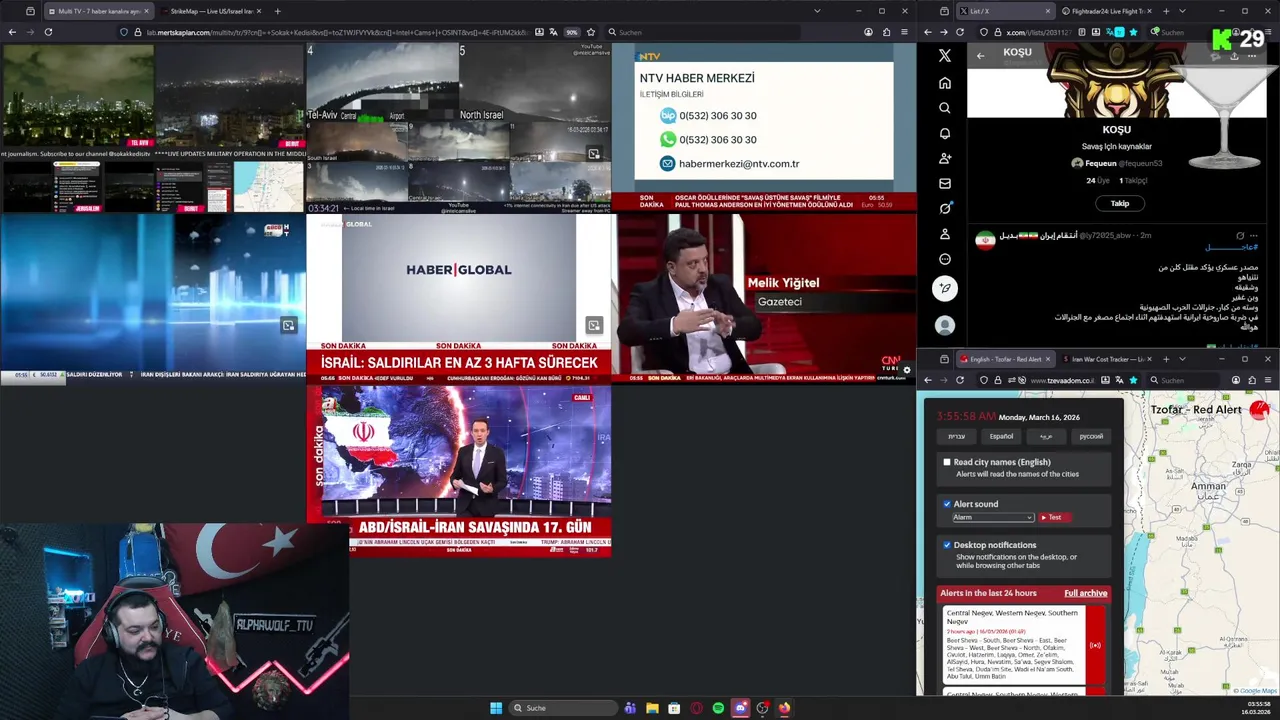Click picture-in-picture icon on Haber Global stream
The image size is (1280, 720).
click(594, 325)
